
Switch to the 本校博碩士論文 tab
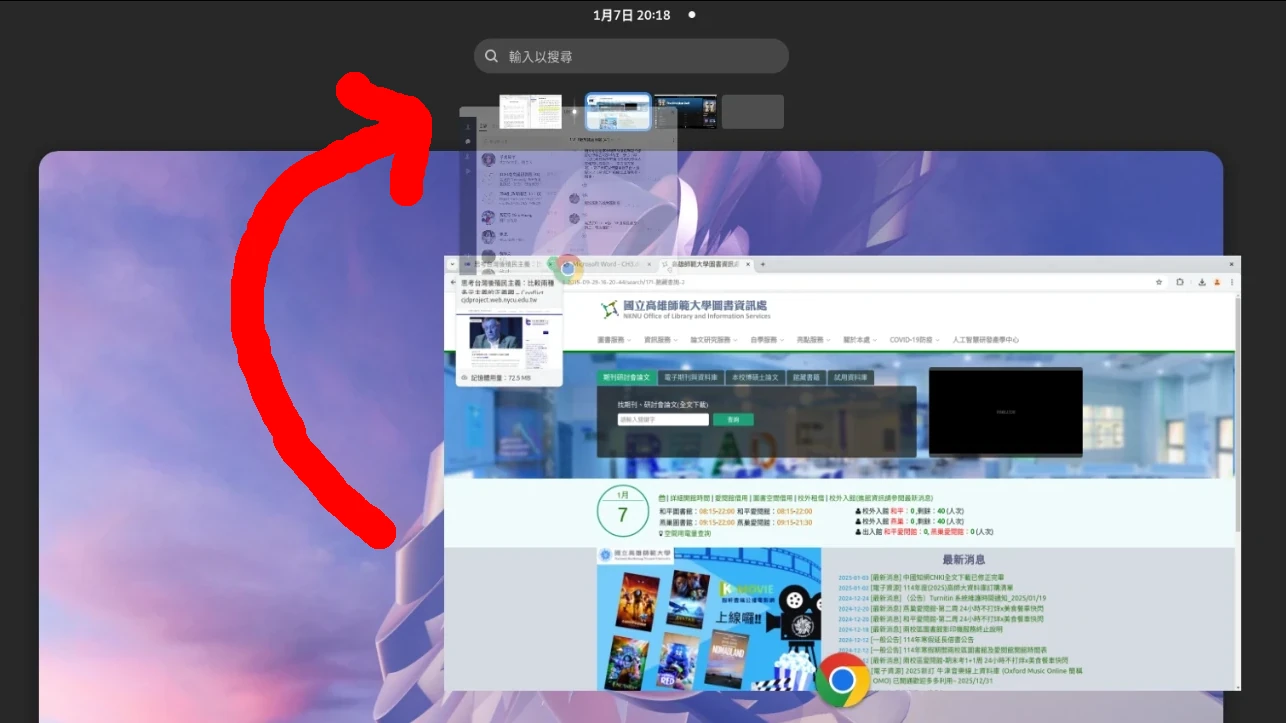coord(755,378)
